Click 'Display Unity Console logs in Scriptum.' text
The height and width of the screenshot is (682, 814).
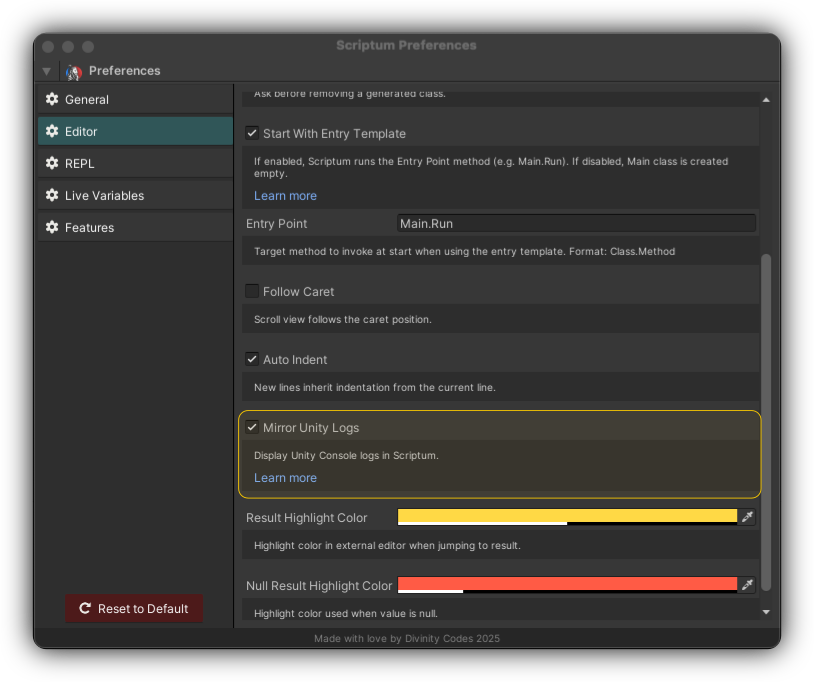tap(346, 455)
